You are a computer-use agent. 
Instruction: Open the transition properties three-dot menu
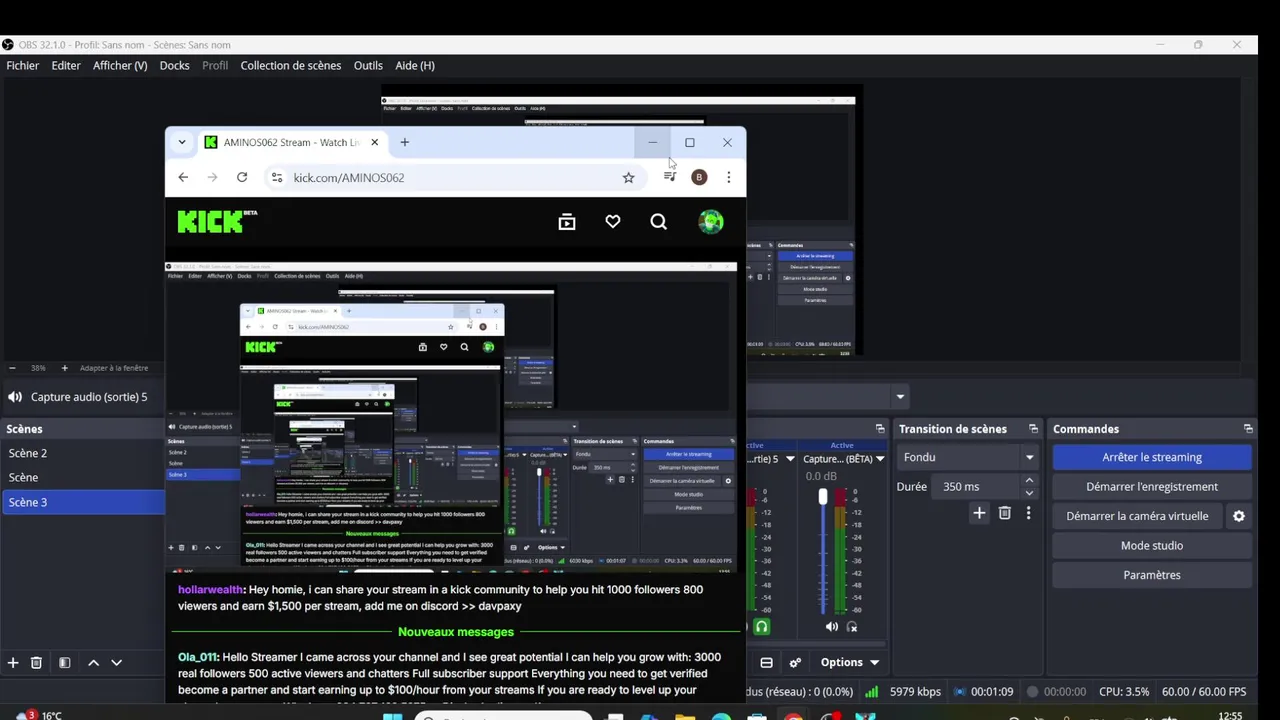click(1028, 513)
